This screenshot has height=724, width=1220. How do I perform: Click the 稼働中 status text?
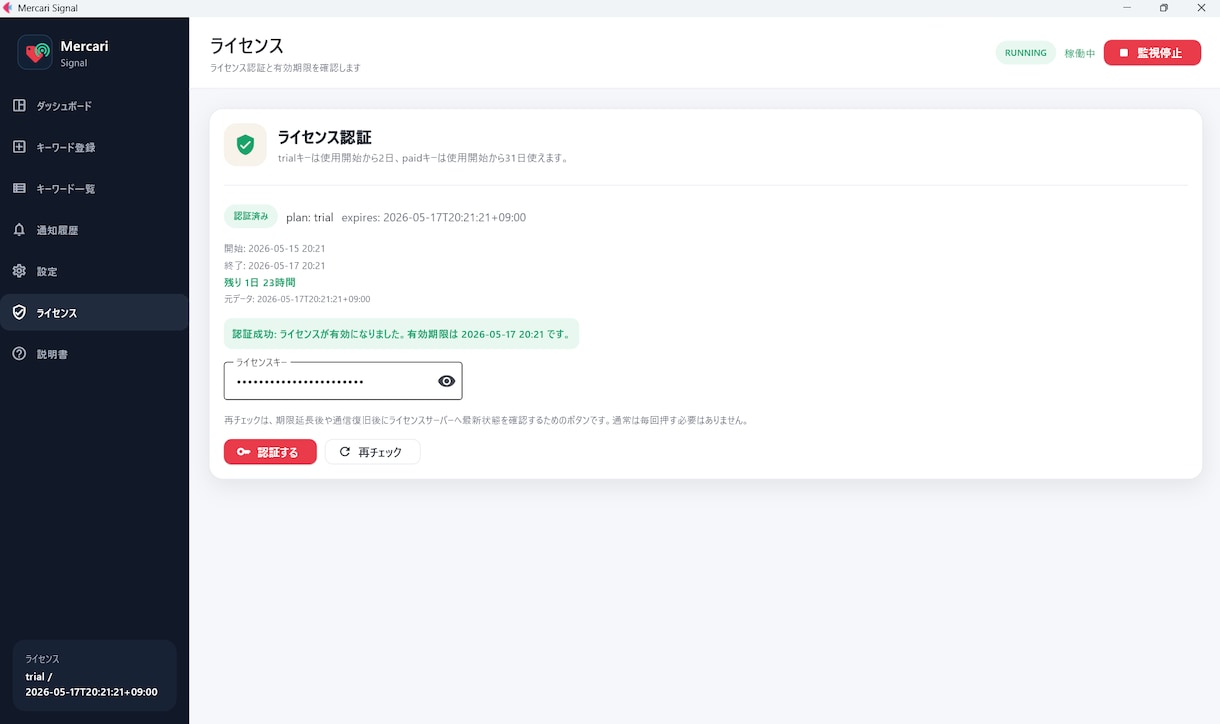(1079, 54)
